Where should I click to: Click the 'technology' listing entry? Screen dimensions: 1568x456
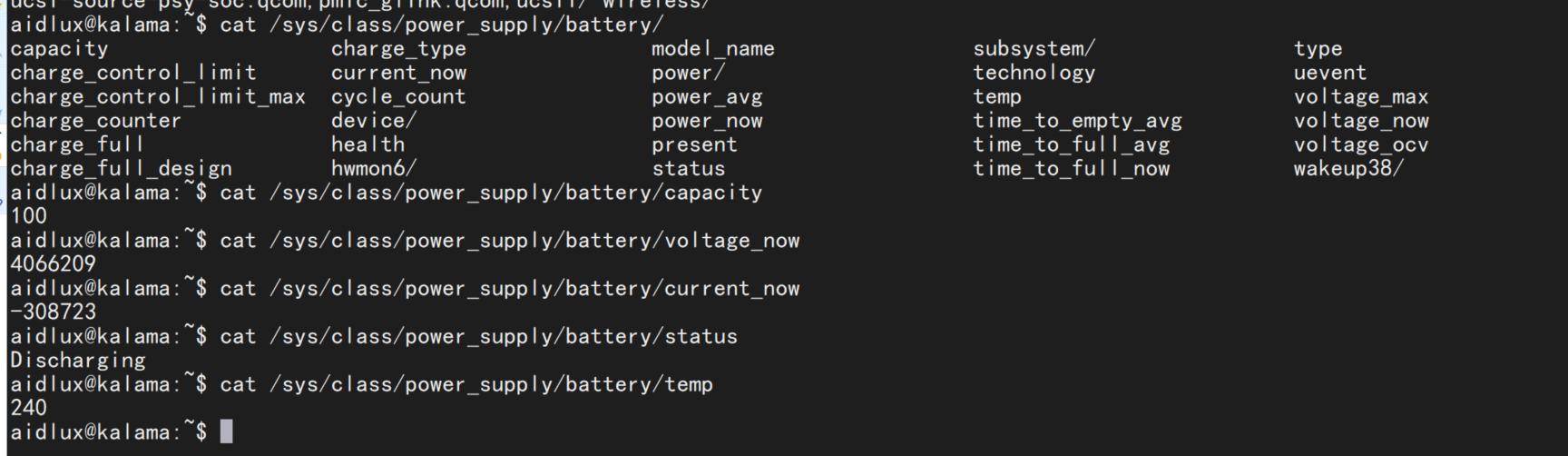tap(1034, 73)
